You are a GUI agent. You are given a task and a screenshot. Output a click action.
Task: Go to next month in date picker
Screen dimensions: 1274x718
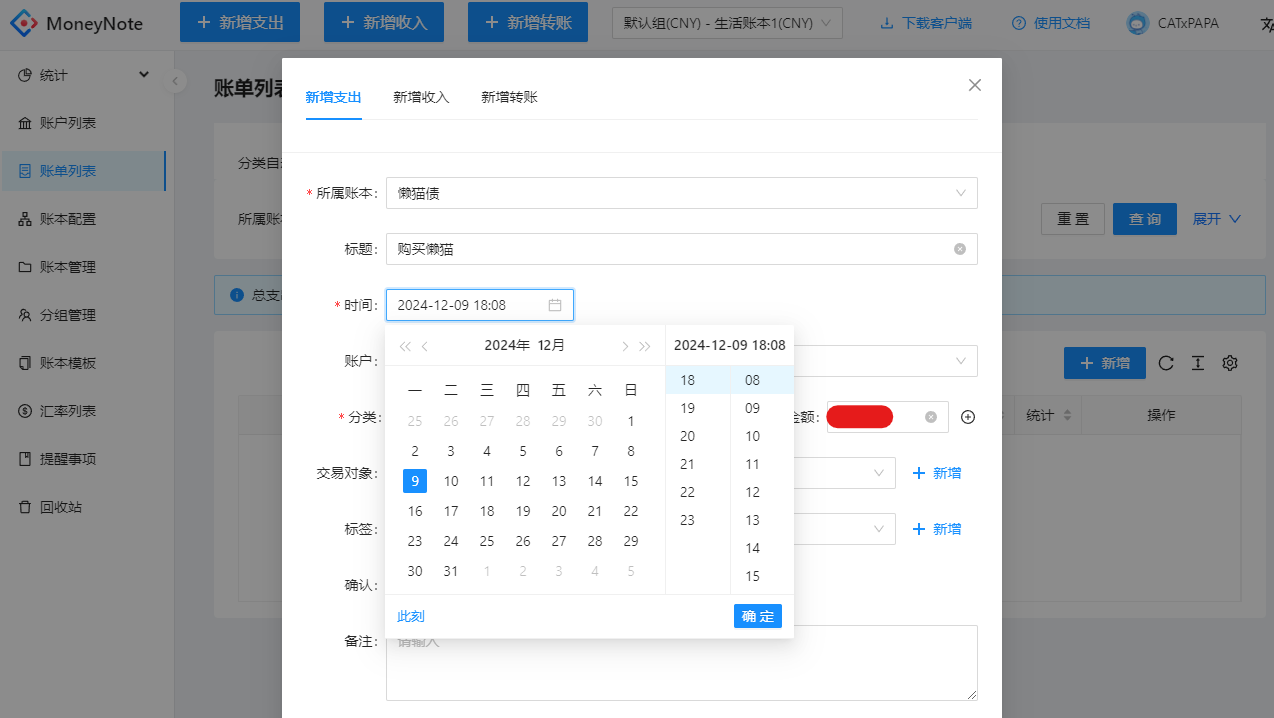click(x=625, y=346)
